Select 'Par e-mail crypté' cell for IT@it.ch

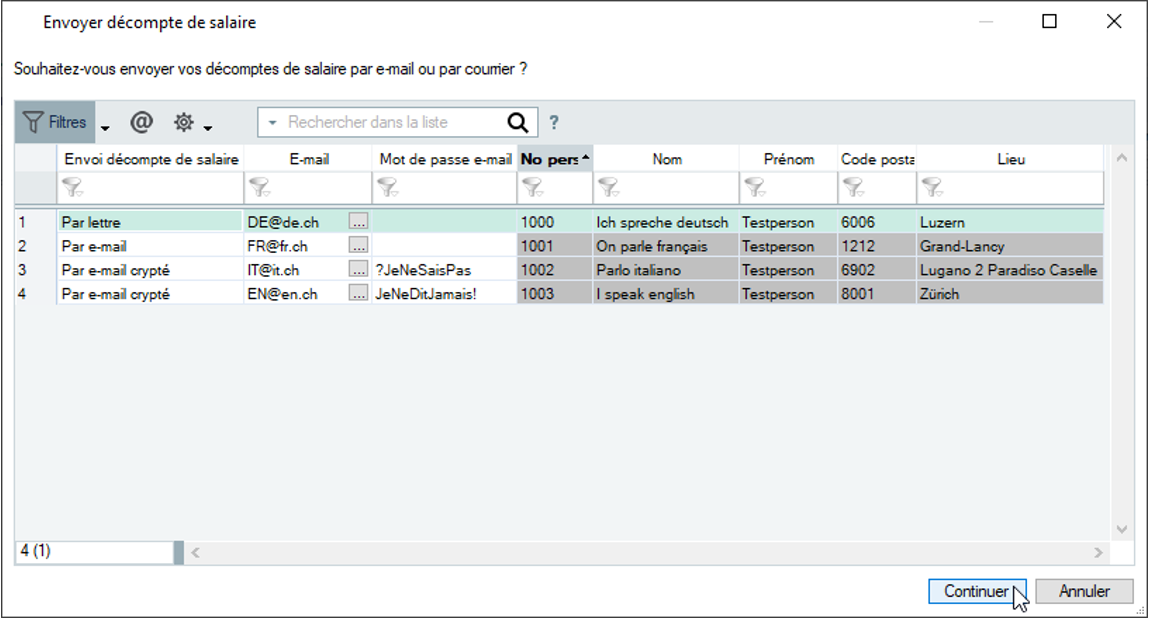point(150,270)
